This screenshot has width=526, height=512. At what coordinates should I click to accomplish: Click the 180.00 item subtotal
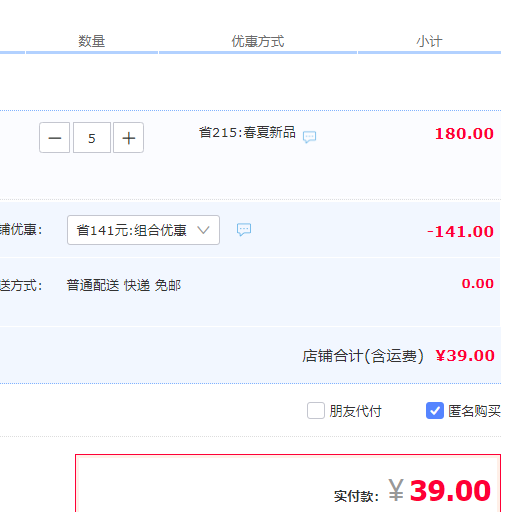464,134
